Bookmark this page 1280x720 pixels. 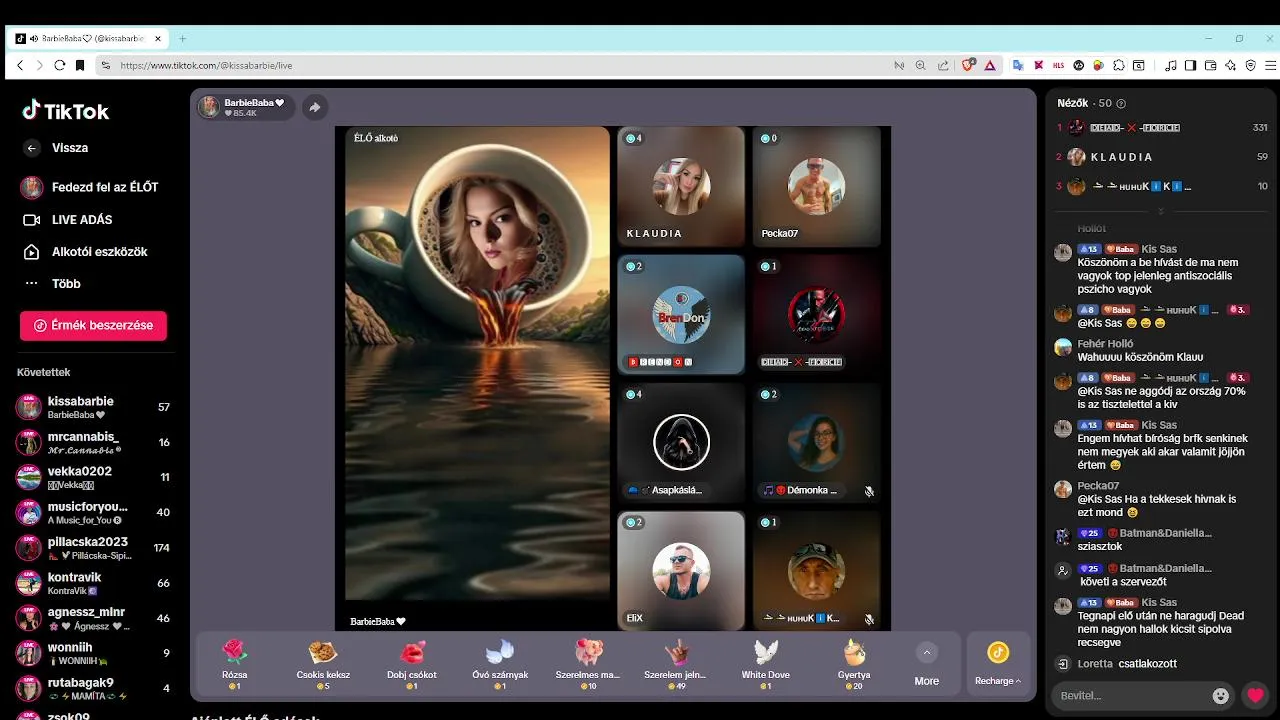[80, 65]
